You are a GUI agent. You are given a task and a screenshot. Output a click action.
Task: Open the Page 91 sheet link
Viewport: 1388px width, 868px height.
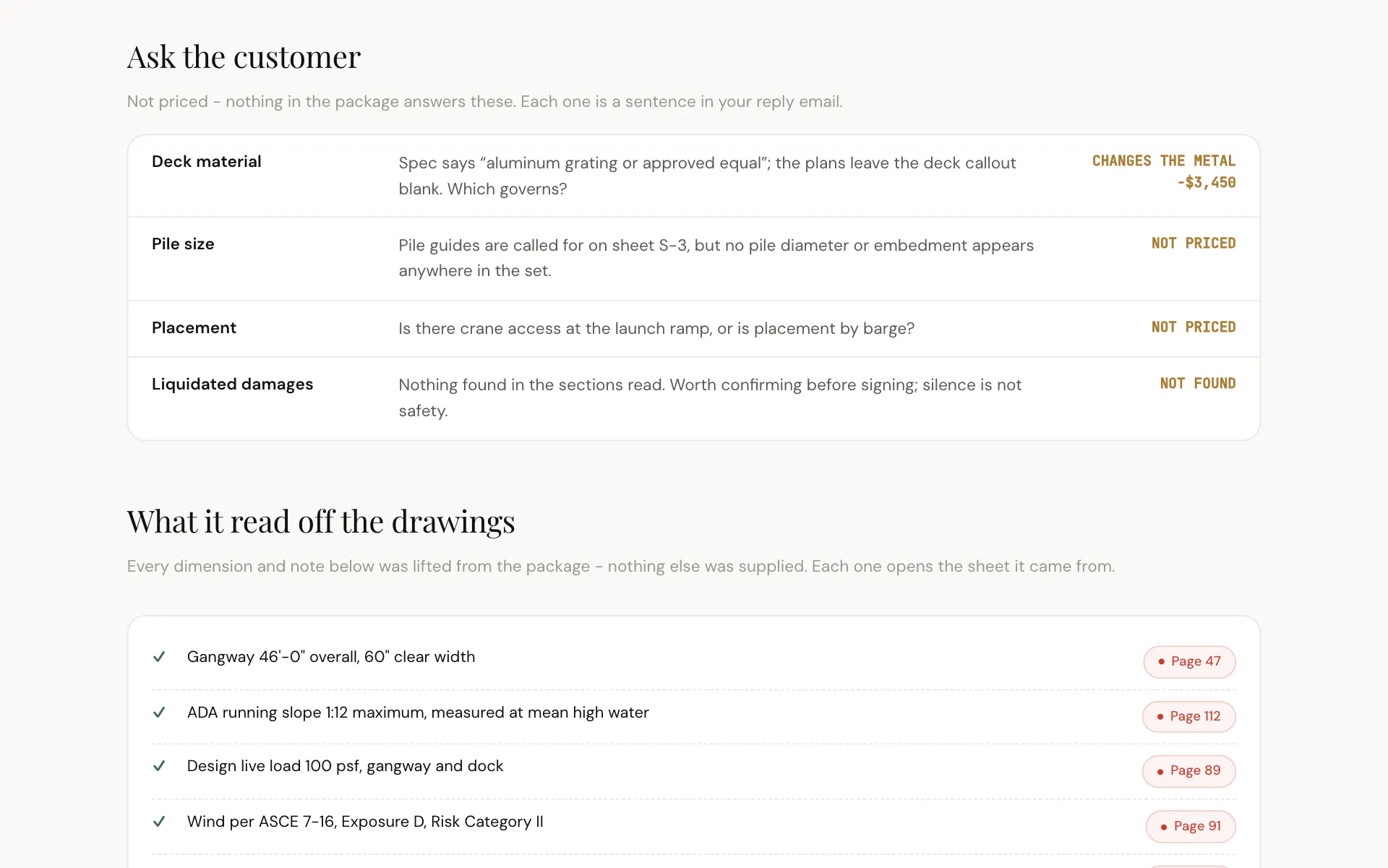1191,826
